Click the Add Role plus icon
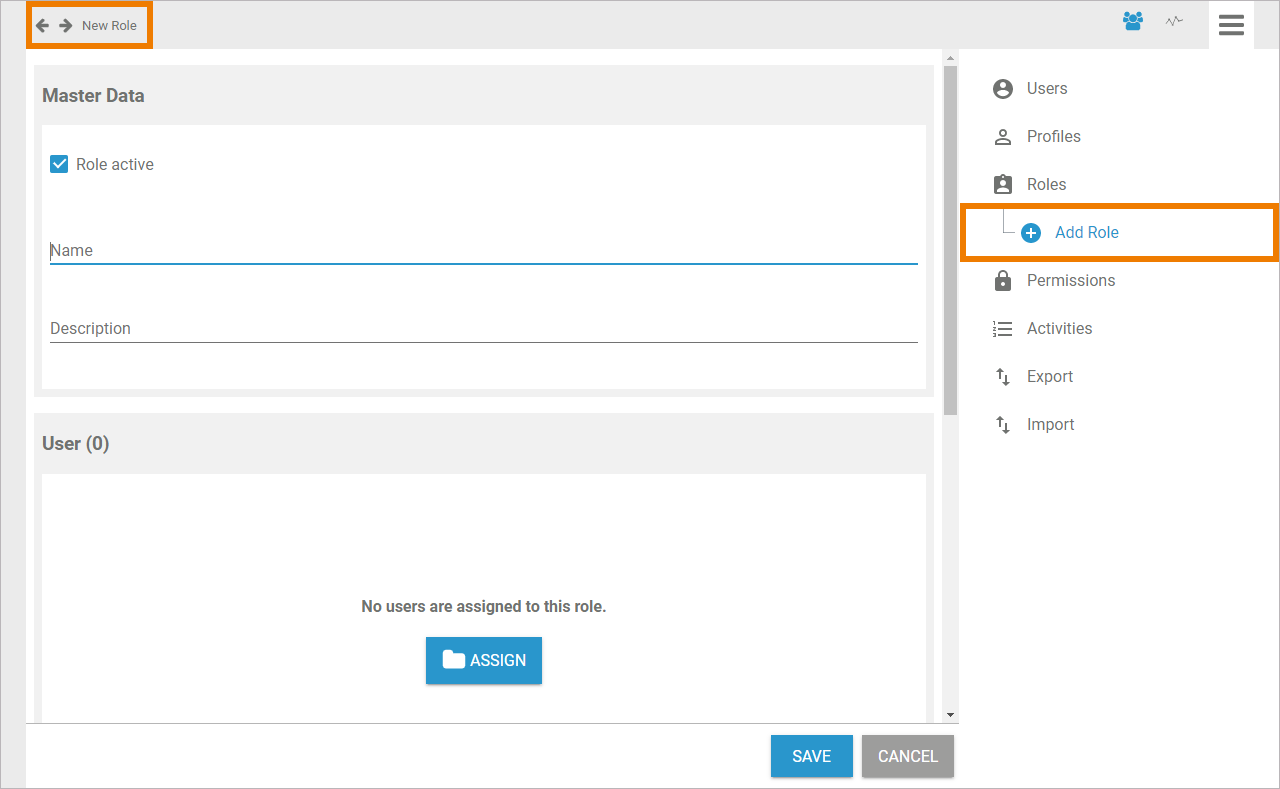1280x789 pixels. pos(1031,233)
